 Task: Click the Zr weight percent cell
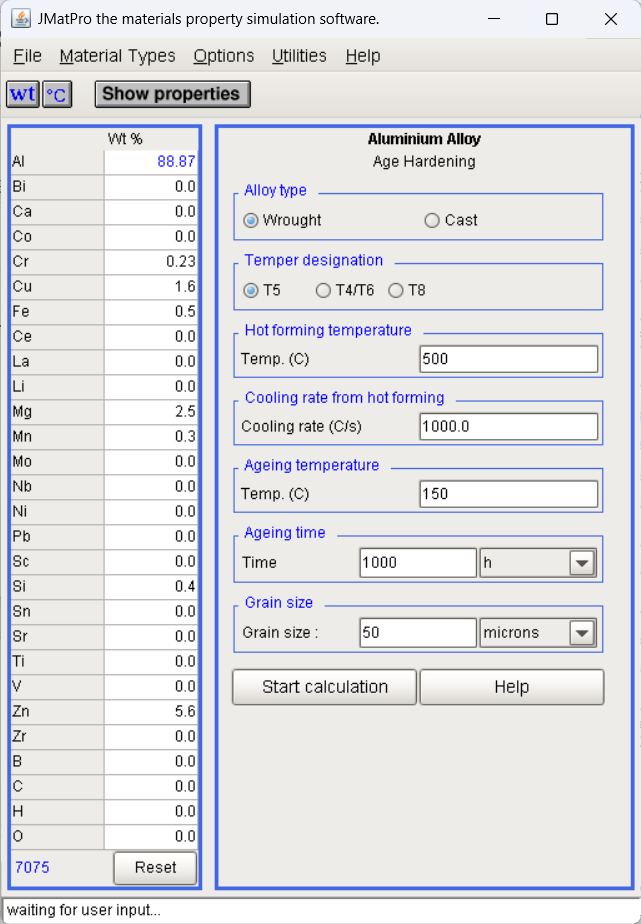click(x=151, y=737)
